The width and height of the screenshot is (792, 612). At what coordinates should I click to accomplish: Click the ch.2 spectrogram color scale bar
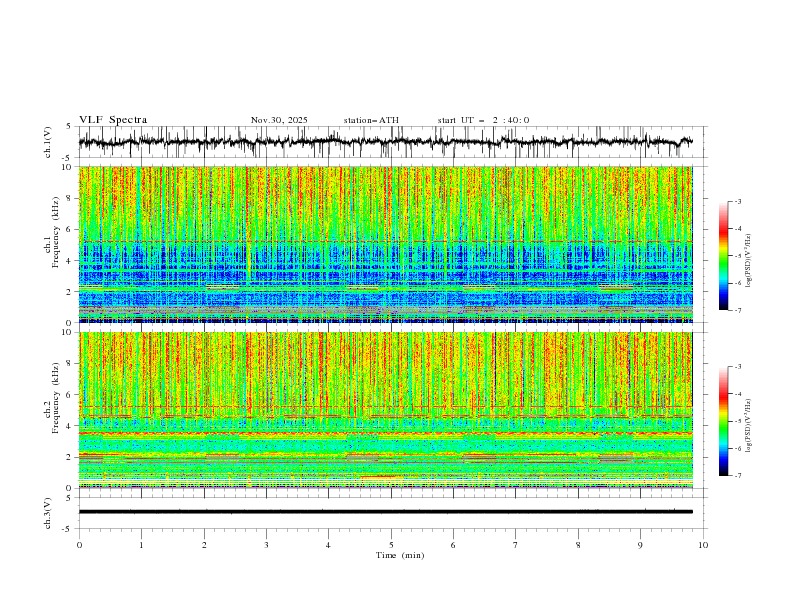click(723, 421)
